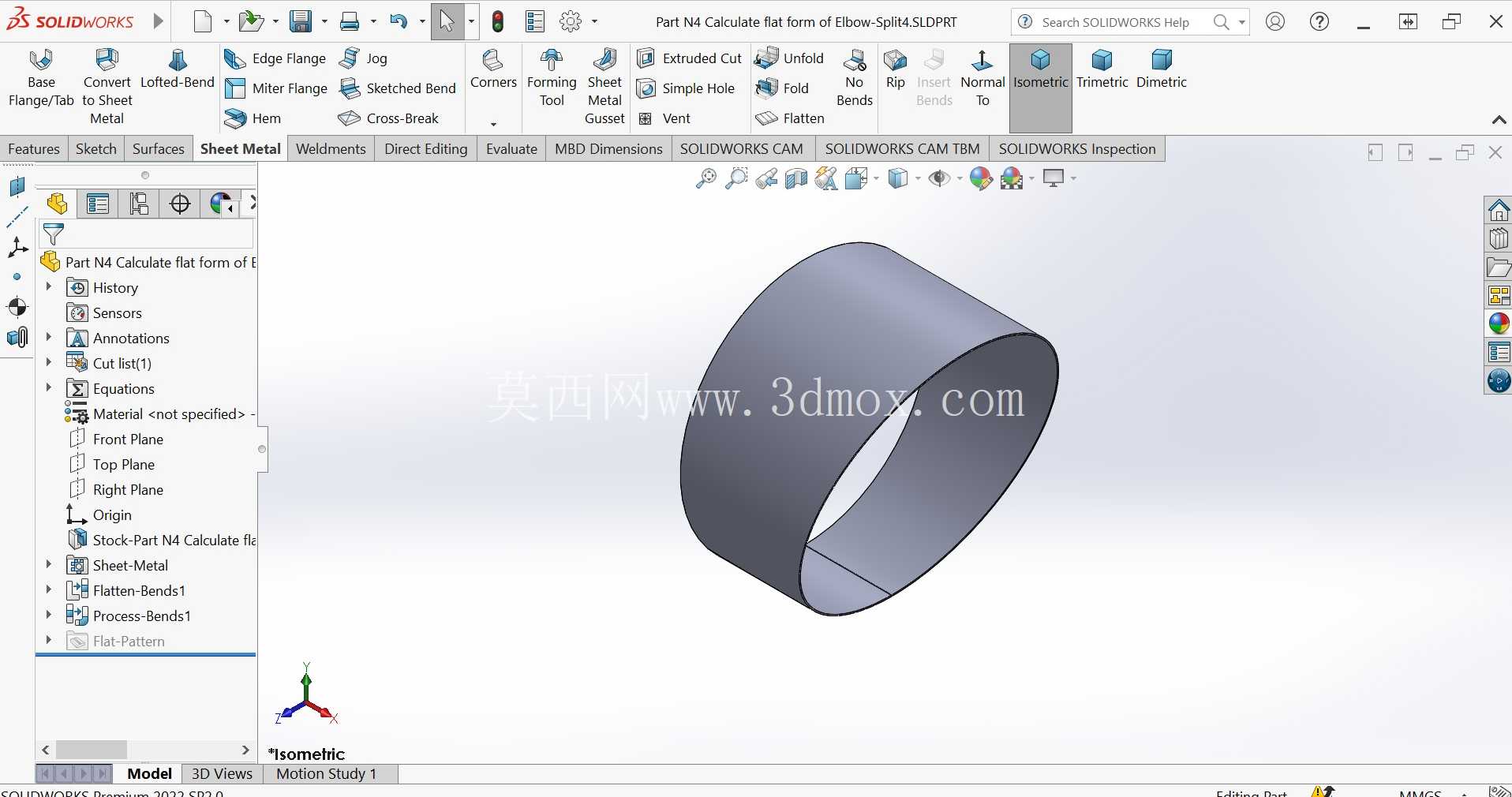1512x797 pixels.
Task: Expand the Process-Bends1 feature
Action: tap(49, 616)
